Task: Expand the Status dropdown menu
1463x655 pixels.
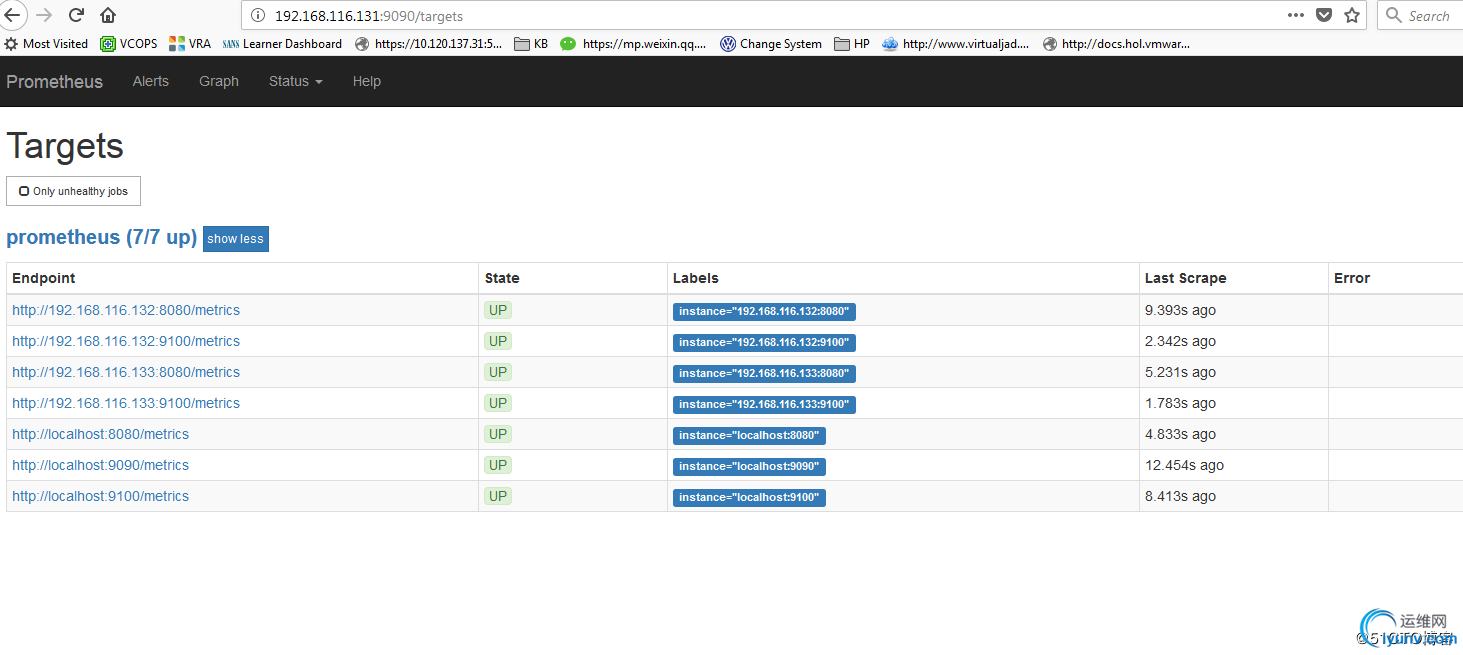Action: [295, 81]
